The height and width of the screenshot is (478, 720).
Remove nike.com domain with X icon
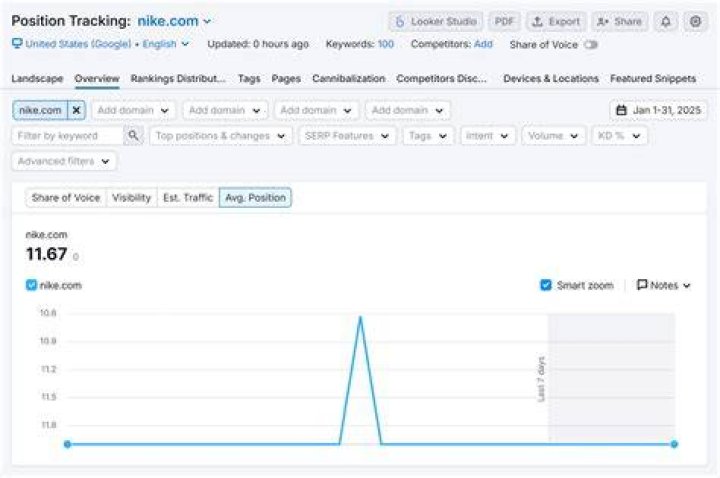(x=77, y=110)
